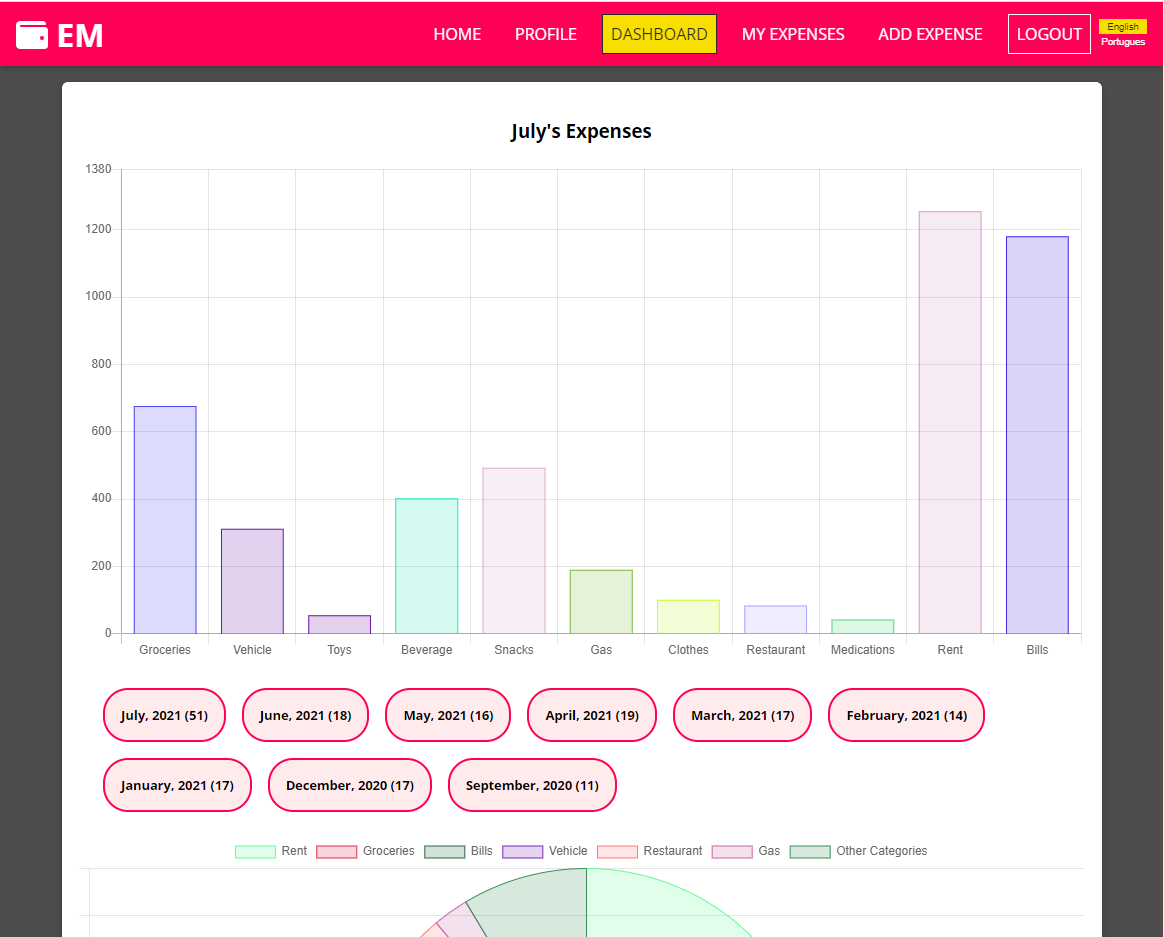The height and width of the screenshot is (937, 1164).
Task: View December, 2020 (17) expenses
Action: coord(350,785)
